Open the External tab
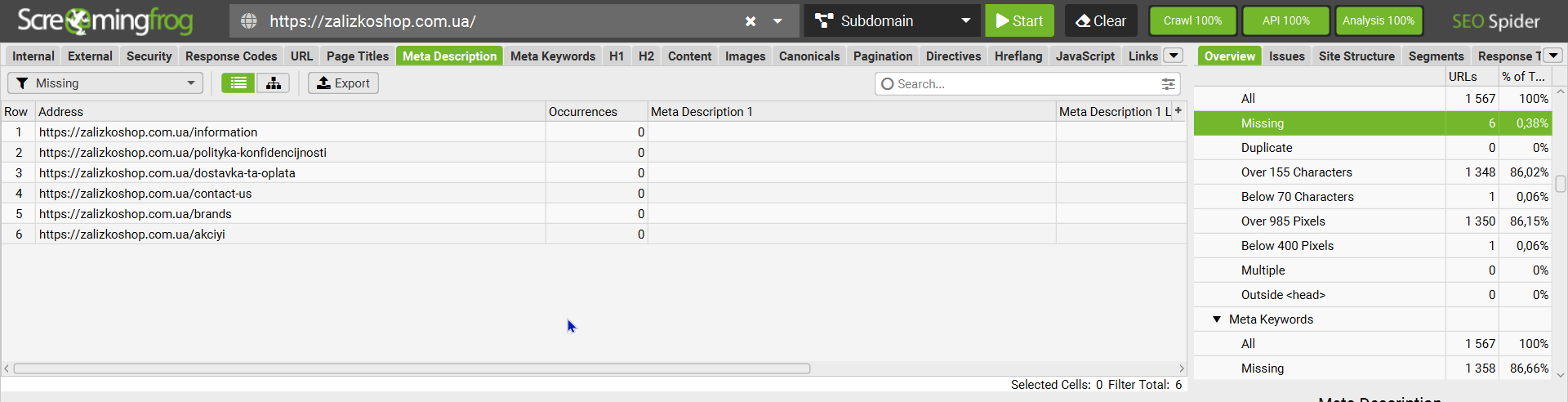1568x402 pixels. point(90,56)
